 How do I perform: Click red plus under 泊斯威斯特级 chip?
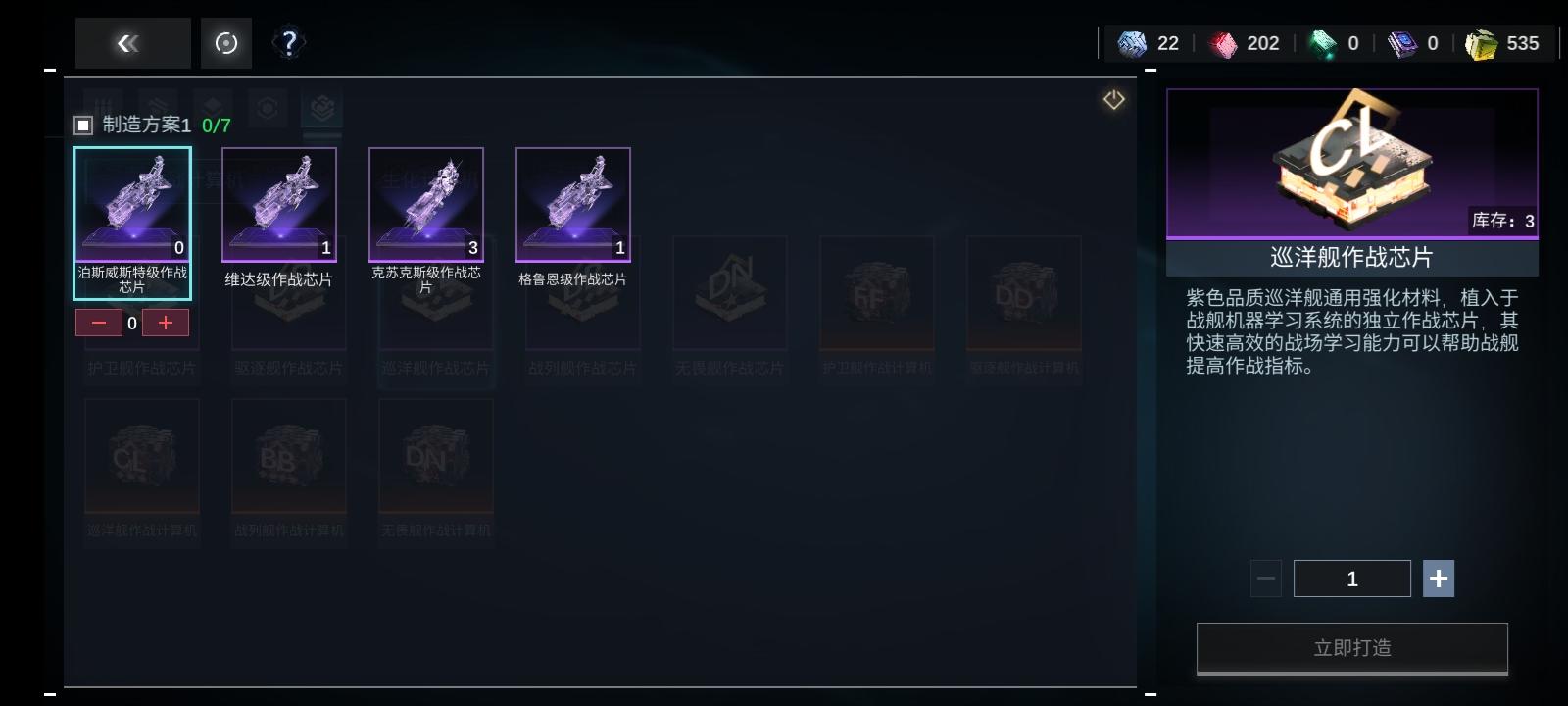[166, 323]
